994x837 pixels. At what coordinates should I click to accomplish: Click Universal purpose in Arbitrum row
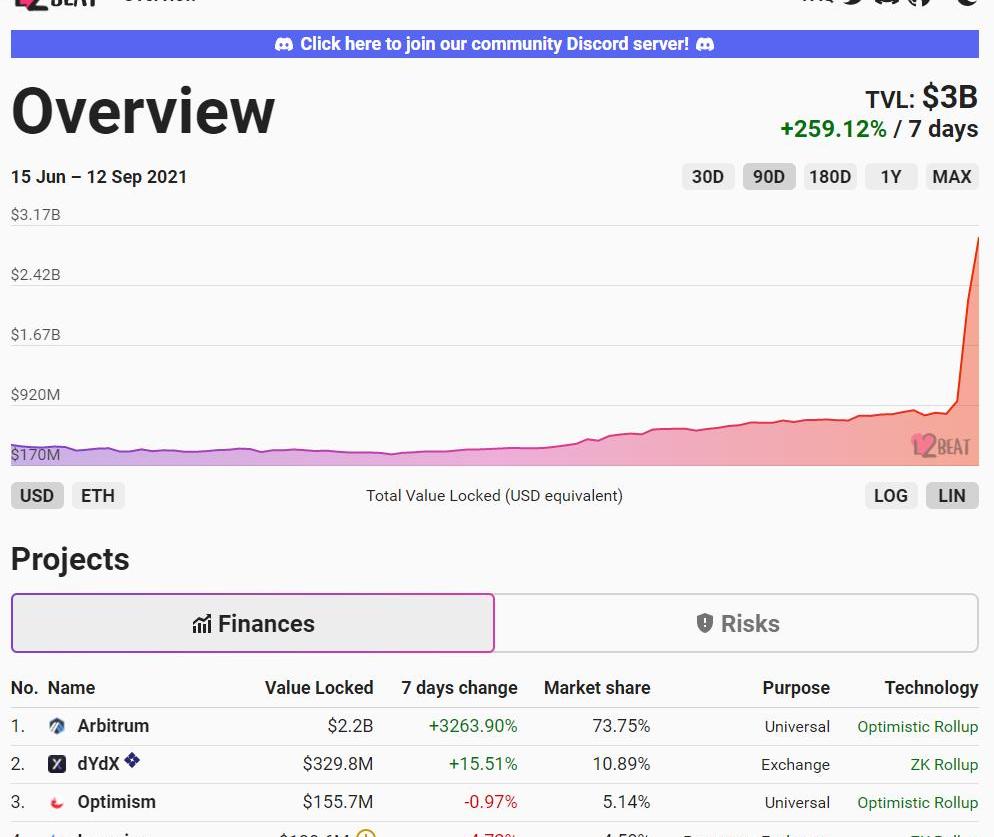[x=797, y=727]
